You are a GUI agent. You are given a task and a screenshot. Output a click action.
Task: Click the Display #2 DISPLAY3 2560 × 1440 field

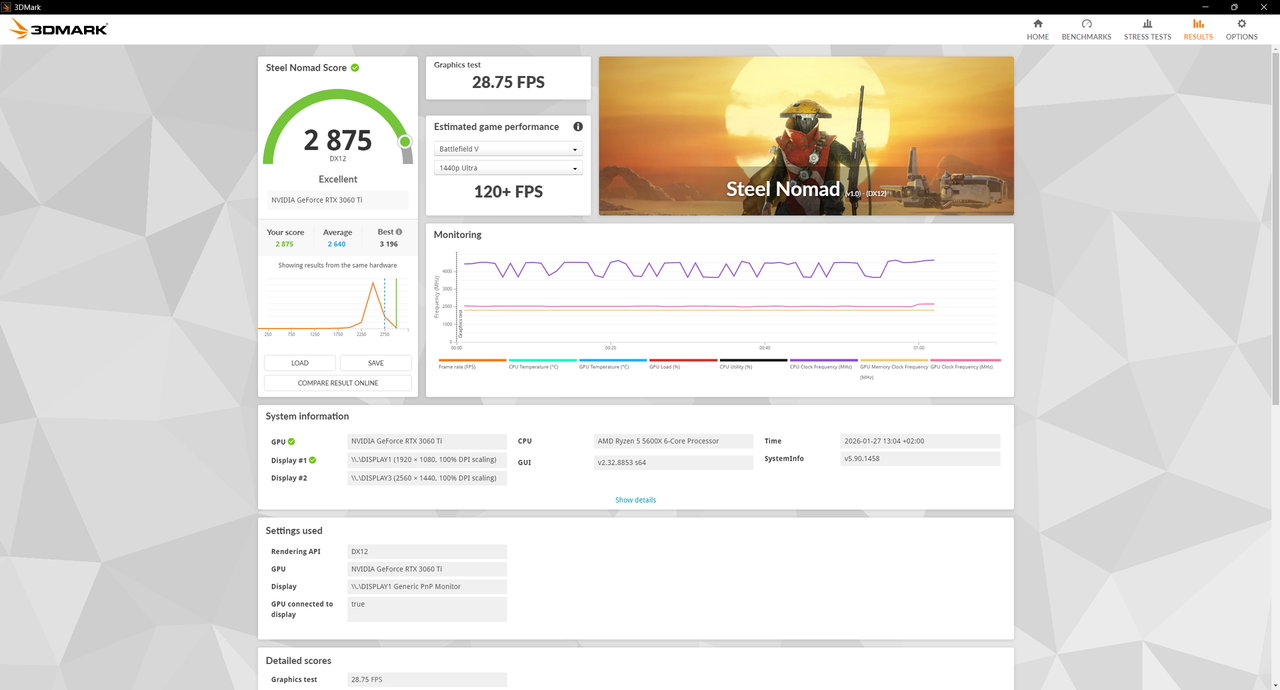pos(427,478)
